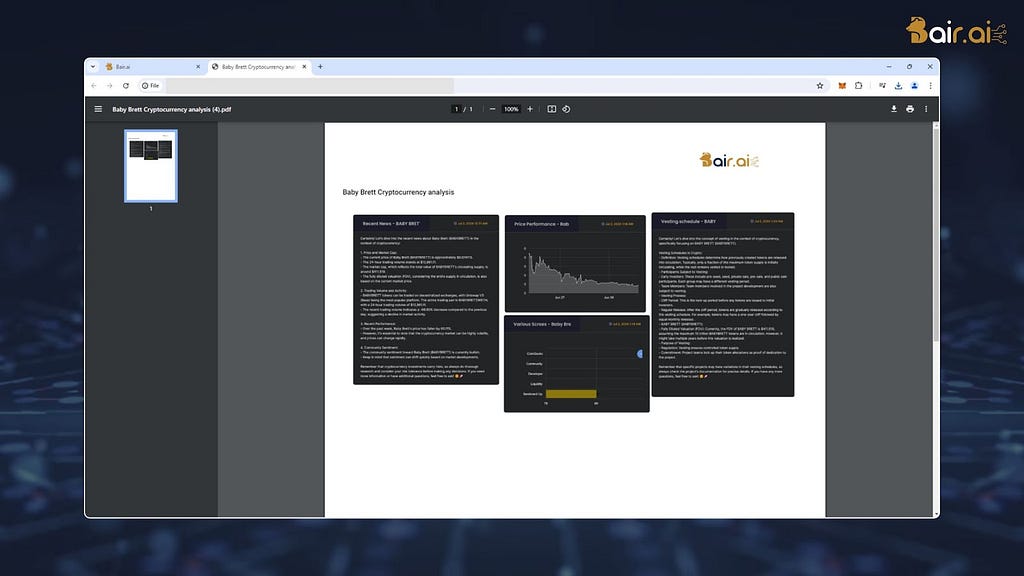Click the Bair.ai logo in PDF

729,160
